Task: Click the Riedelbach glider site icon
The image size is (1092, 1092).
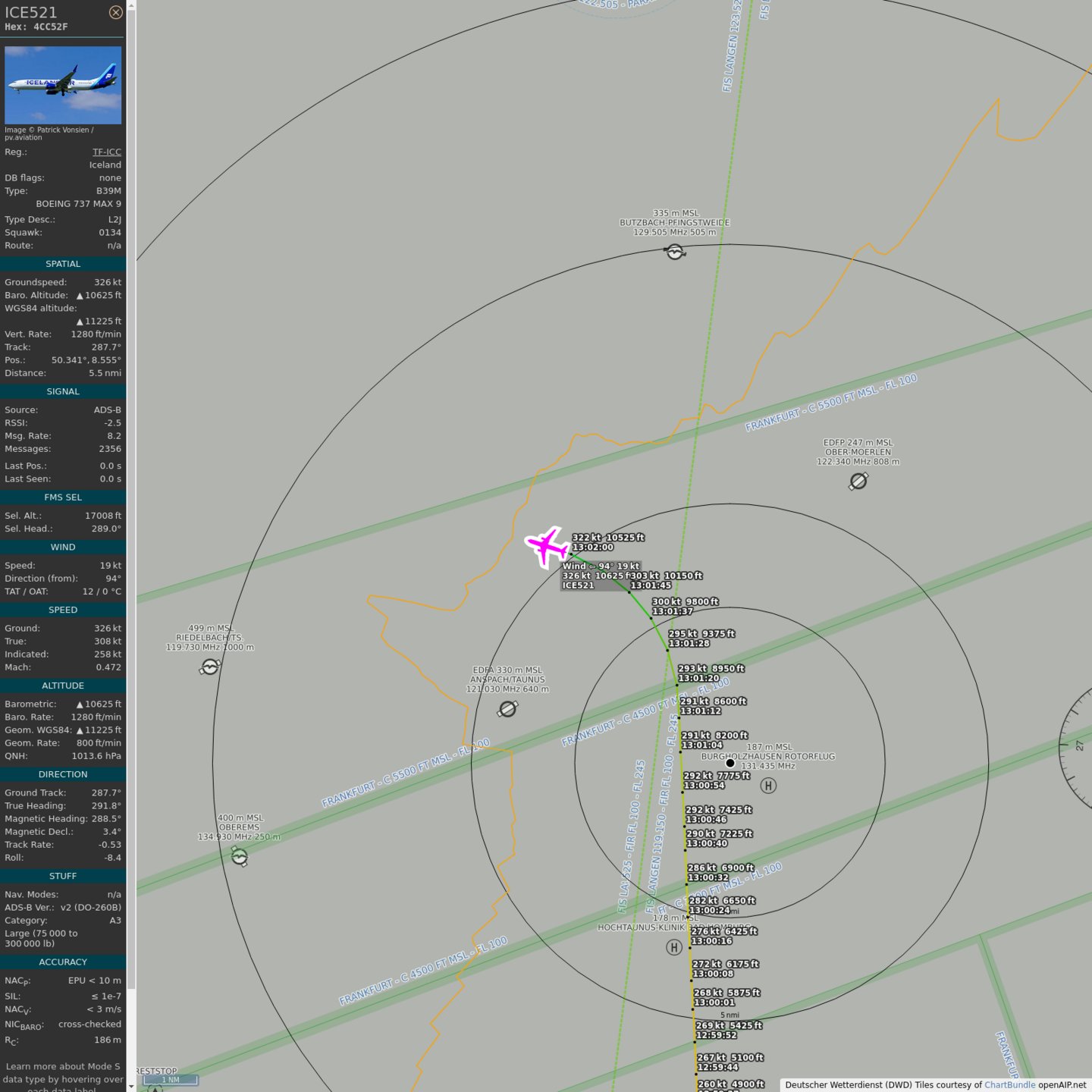Action: point(210,667)
